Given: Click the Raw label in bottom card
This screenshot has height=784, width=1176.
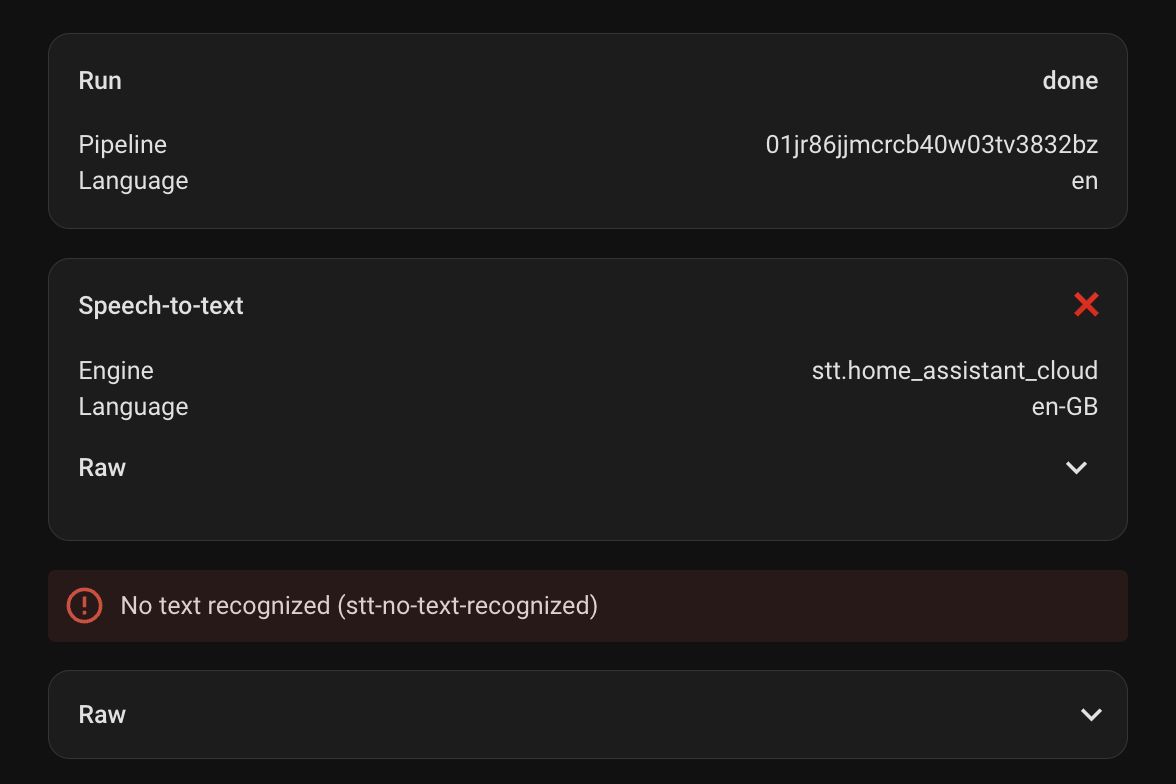Looking at the screenshot, I should [x=102, y=714].
